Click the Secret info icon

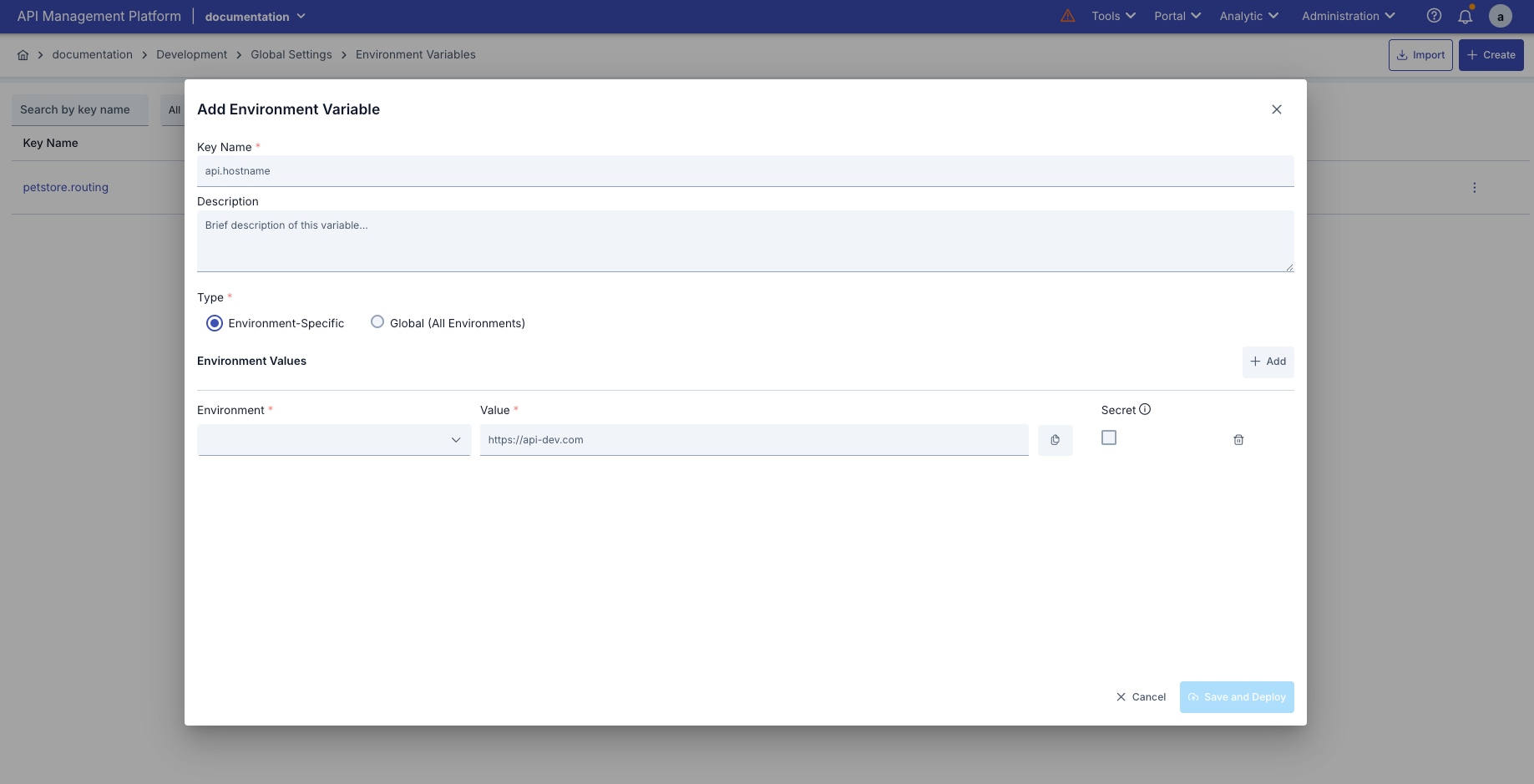tap(1146, 409)
